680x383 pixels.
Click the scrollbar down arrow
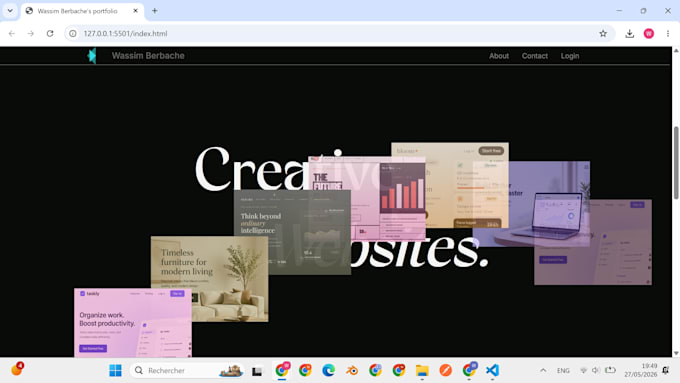676,353
